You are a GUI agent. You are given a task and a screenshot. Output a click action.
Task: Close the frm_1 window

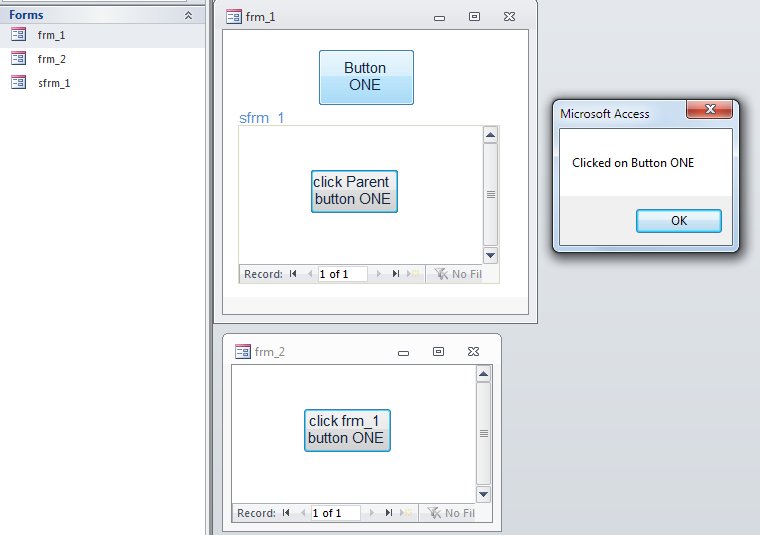509,16
